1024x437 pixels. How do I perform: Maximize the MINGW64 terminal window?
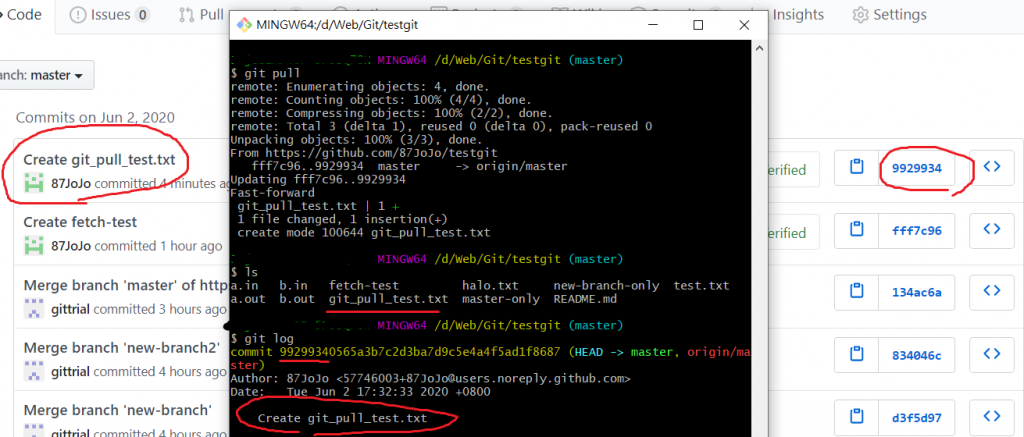(x=698, y=25)
